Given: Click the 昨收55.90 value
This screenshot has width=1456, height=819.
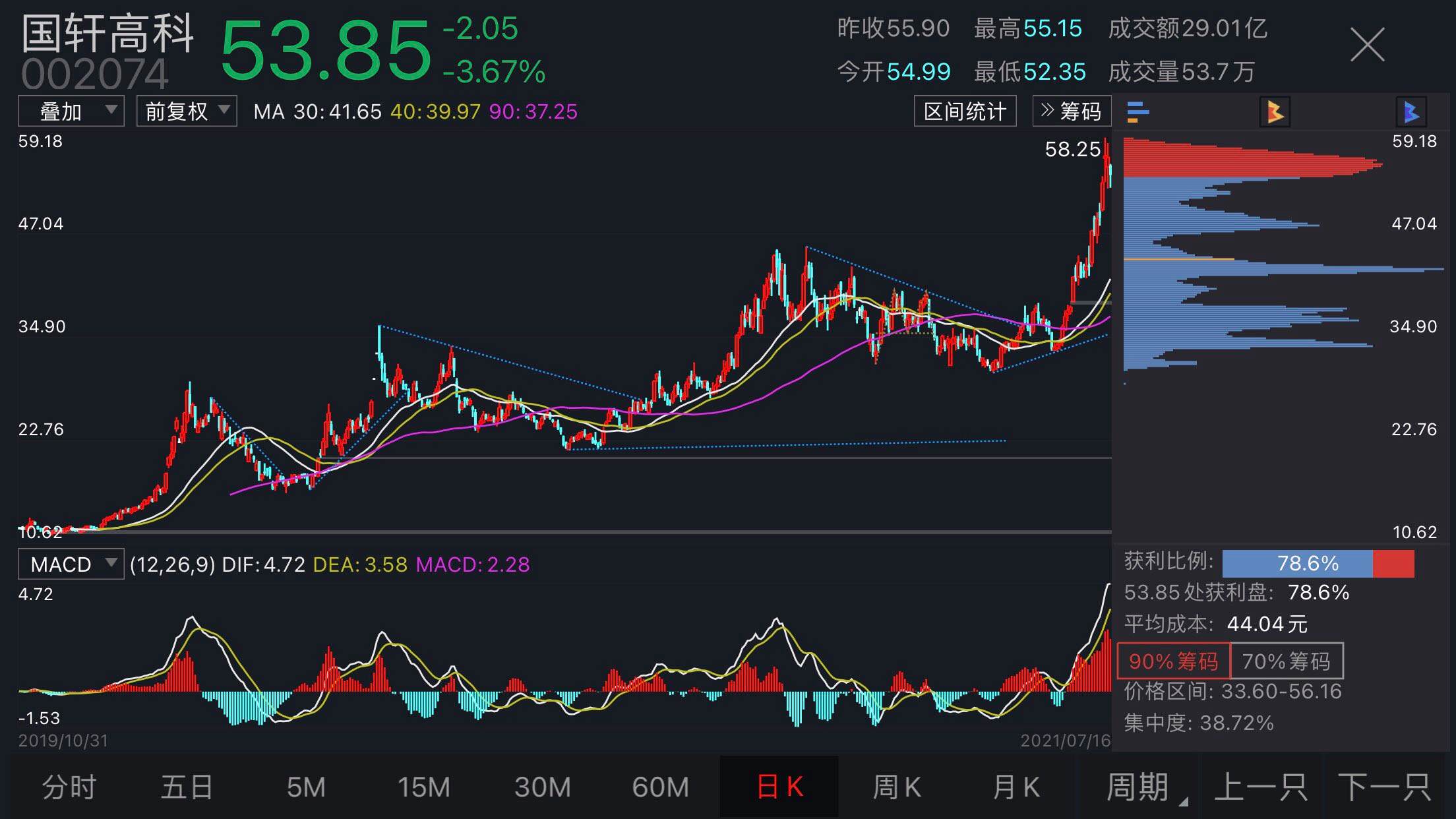Looking at the screenshot, I should [x=893, y=28].
